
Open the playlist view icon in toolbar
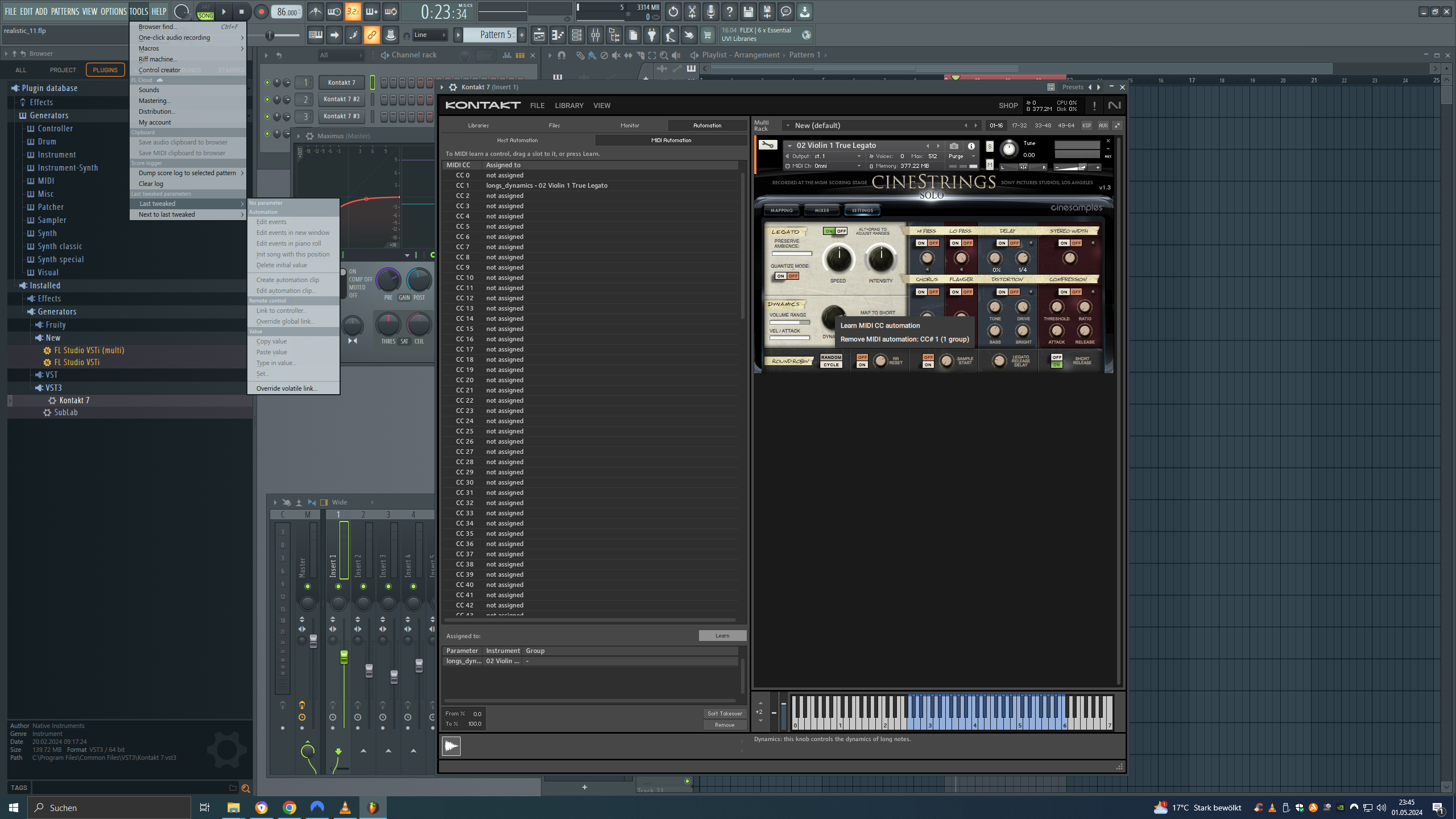(x=539, y=35)
